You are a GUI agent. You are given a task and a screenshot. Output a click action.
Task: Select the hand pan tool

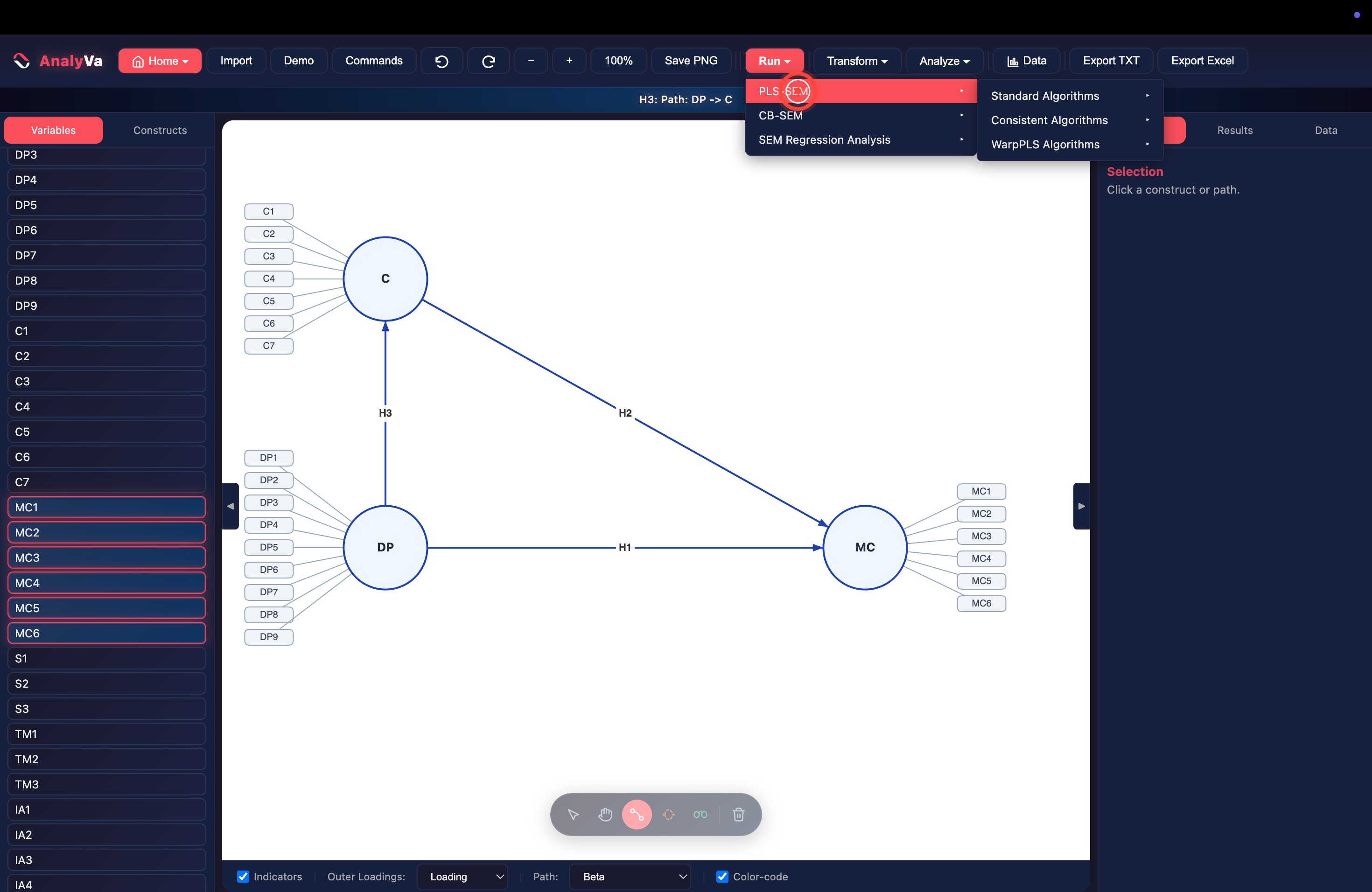[x=605, y=814]
